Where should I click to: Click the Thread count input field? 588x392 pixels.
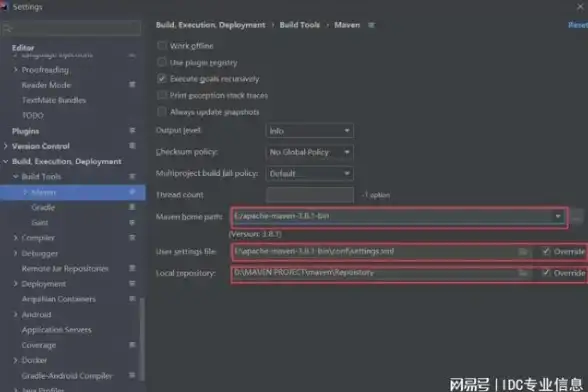pos(310,195)
